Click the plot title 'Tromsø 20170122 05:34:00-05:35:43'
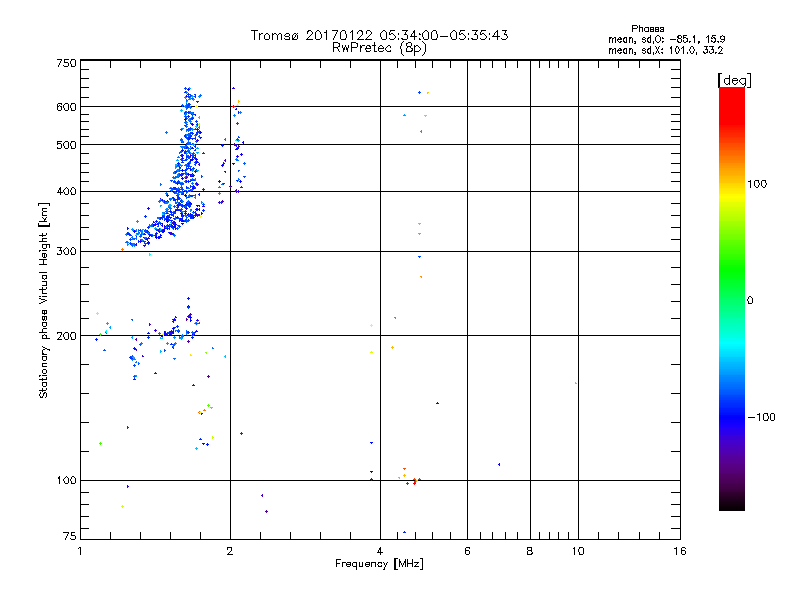This screenshot has width=800, height=600. point(379,35)
